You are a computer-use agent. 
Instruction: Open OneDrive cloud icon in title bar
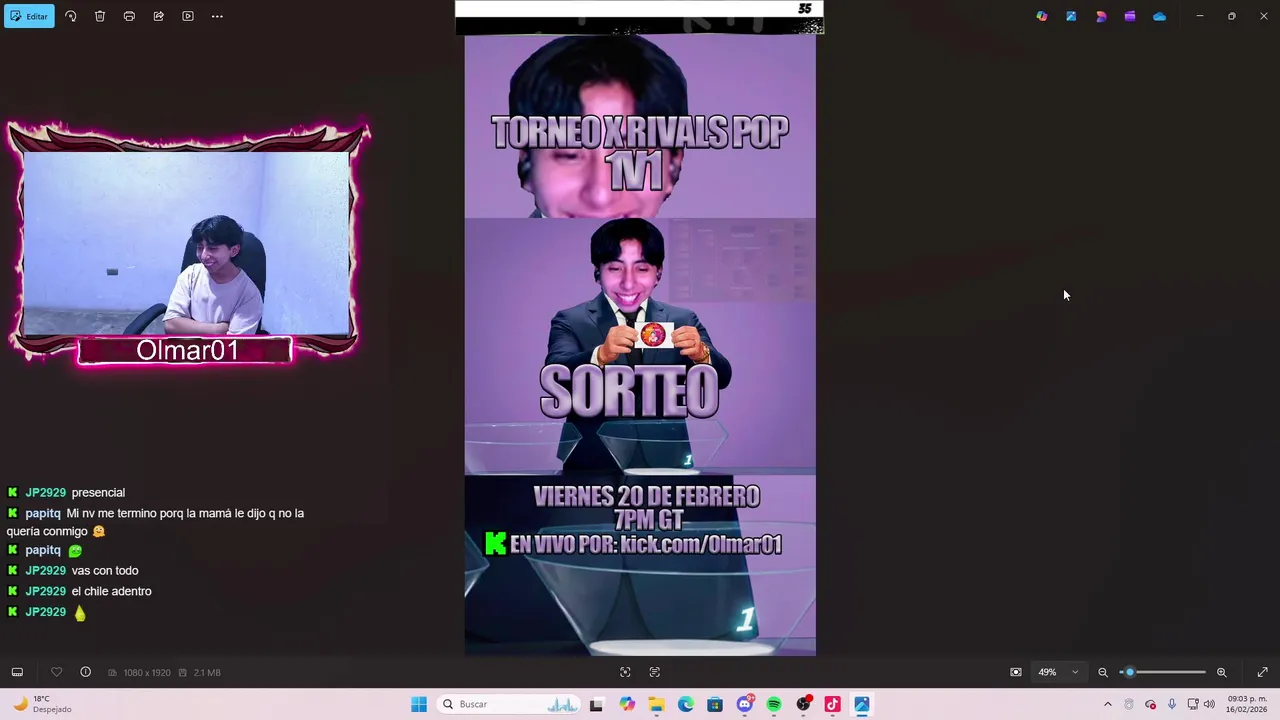[x=1159, y=16]
